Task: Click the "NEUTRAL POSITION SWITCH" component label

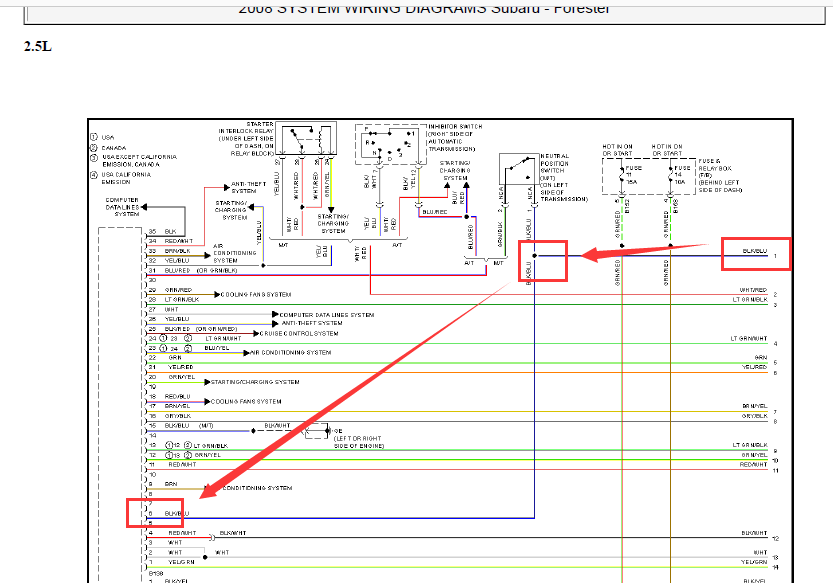Action: [x=564, y=178]
